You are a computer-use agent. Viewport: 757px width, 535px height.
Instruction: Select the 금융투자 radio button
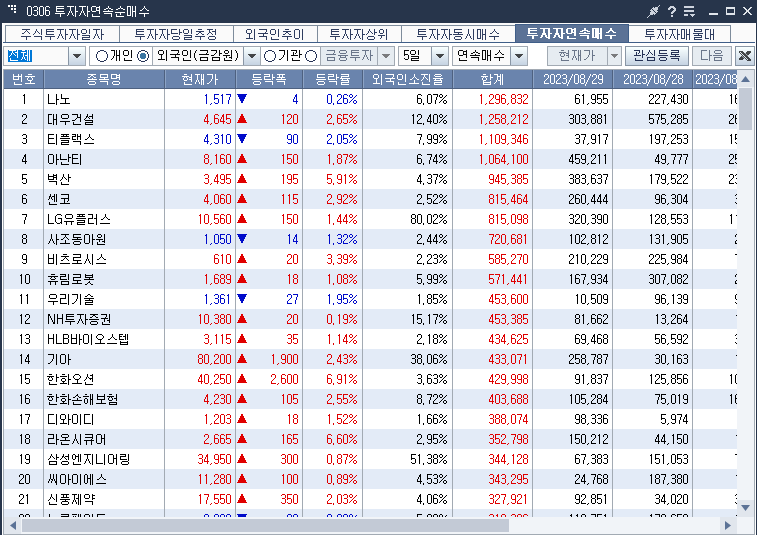(311, 56)
